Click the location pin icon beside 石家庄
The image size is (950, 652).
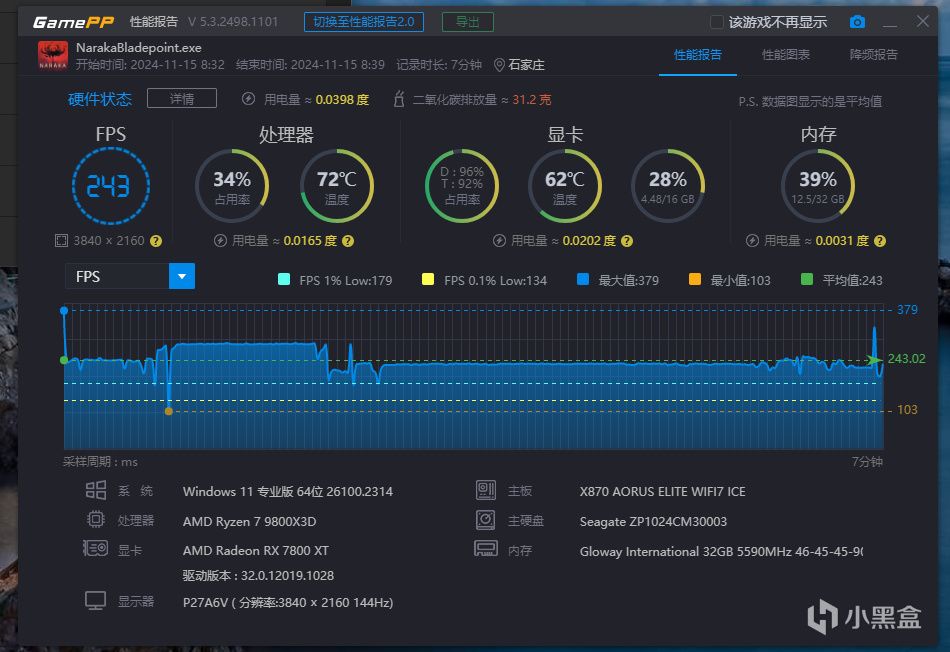tap(499, 65)
